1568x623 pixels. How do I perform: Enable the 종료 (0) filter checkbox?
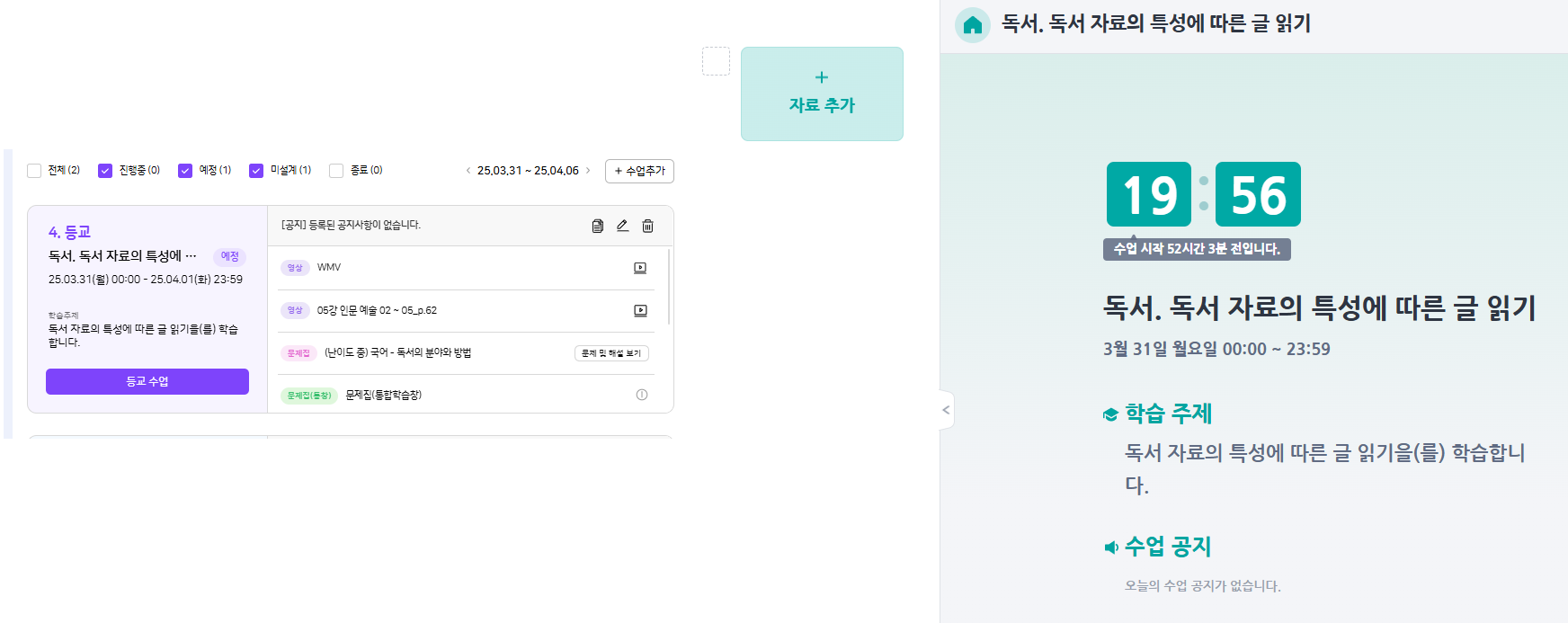336,171
